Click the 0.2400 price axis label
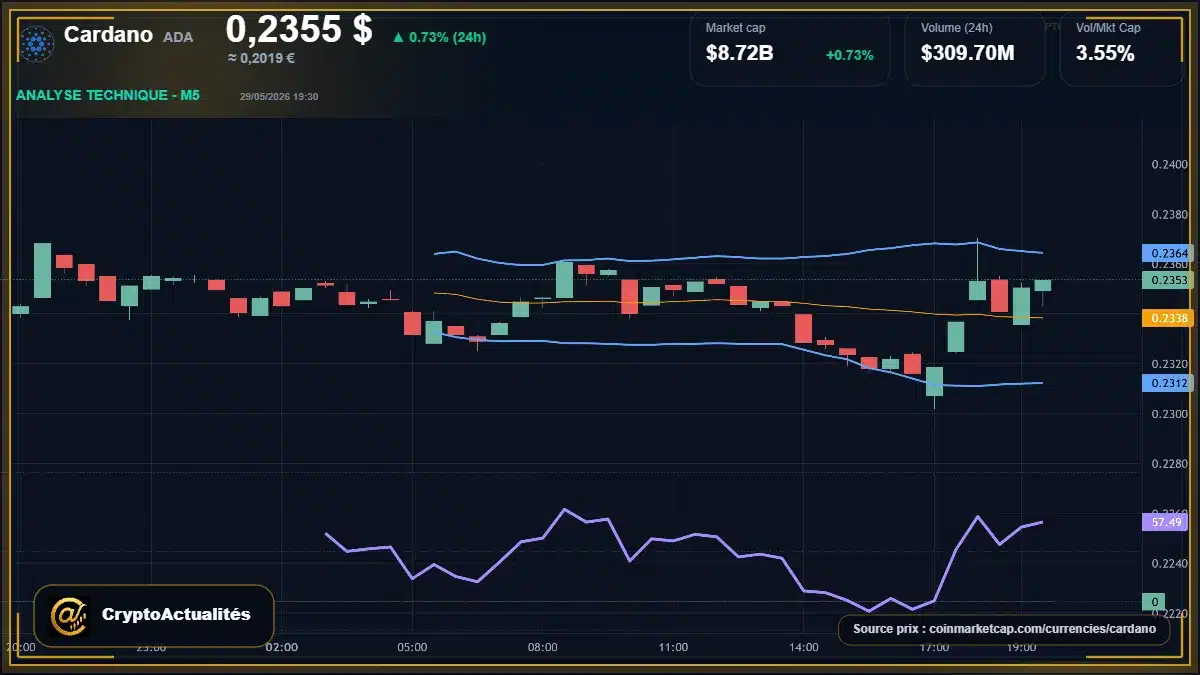 pos(1170,165)
